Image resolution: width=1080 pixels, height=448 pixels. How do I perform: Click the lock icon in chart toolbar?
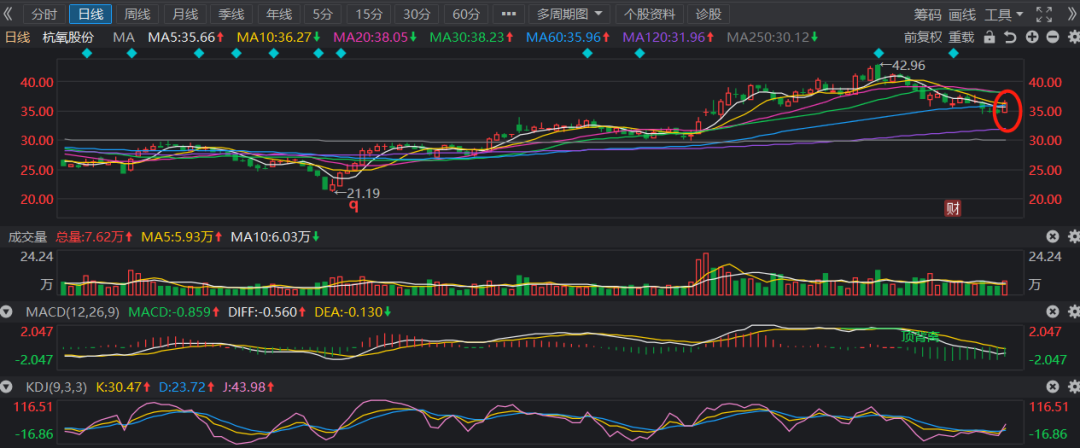pos(989,37)
